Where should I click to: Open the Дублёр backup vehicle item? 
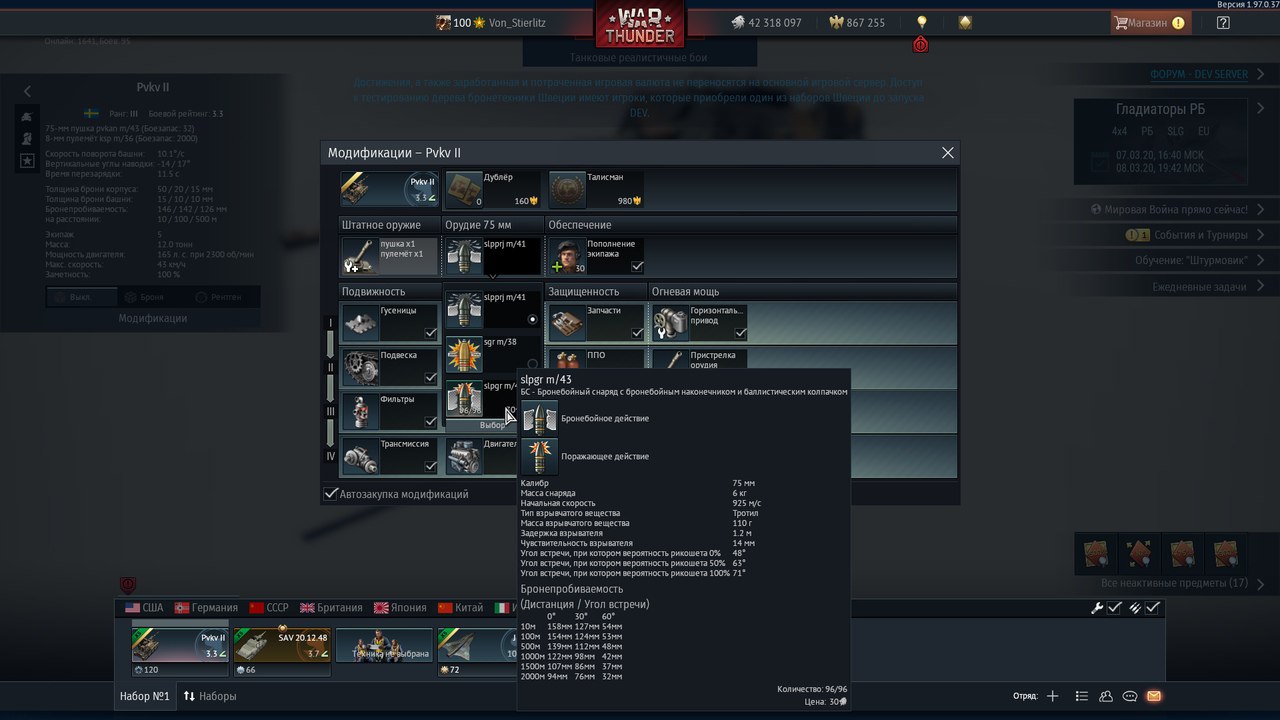click(x=492, y=188)
